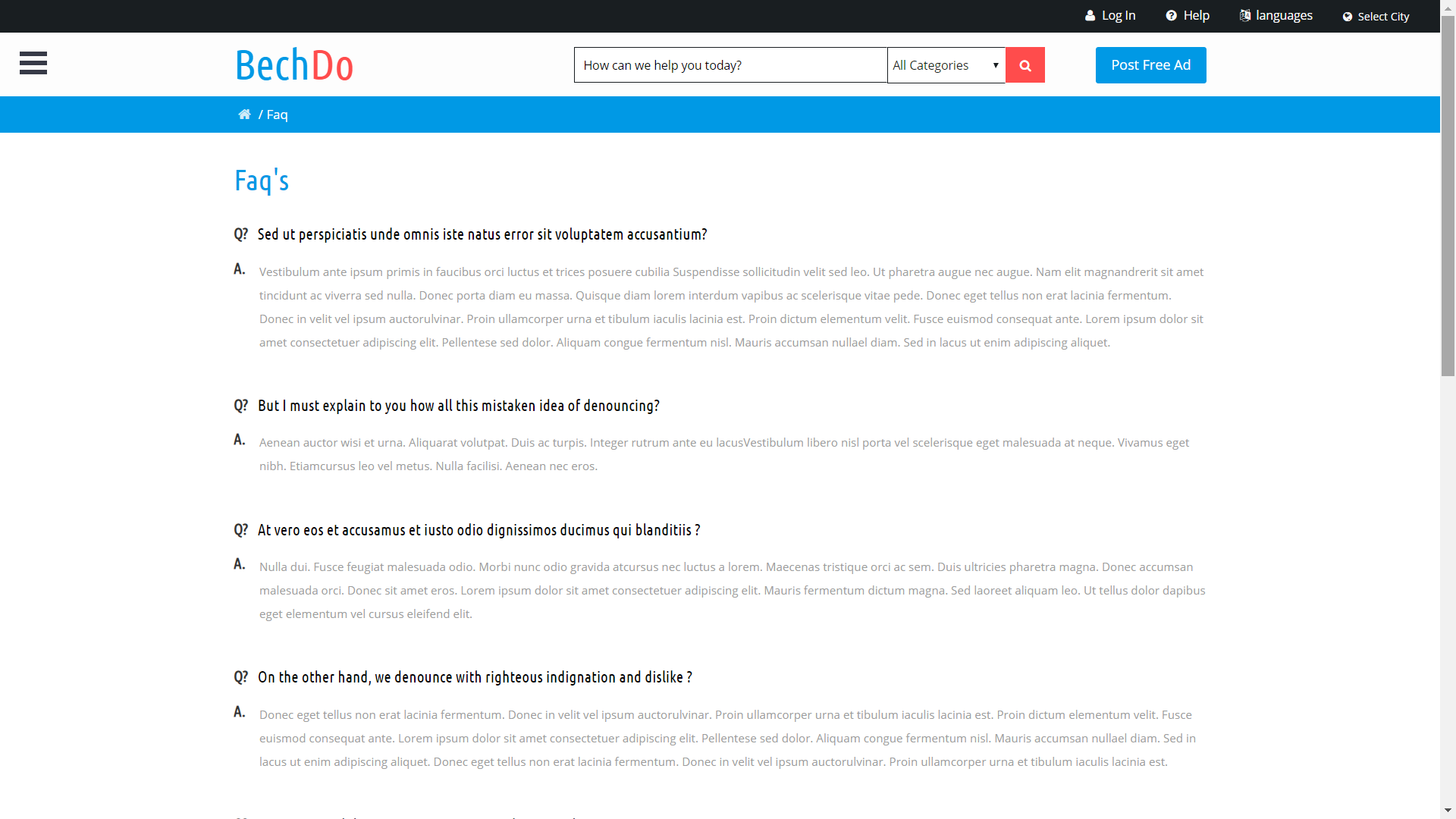Viewport: 1456px width, 819px height.
Task: Open the All Categories dropdown
Action: click(x=946, y=65)
